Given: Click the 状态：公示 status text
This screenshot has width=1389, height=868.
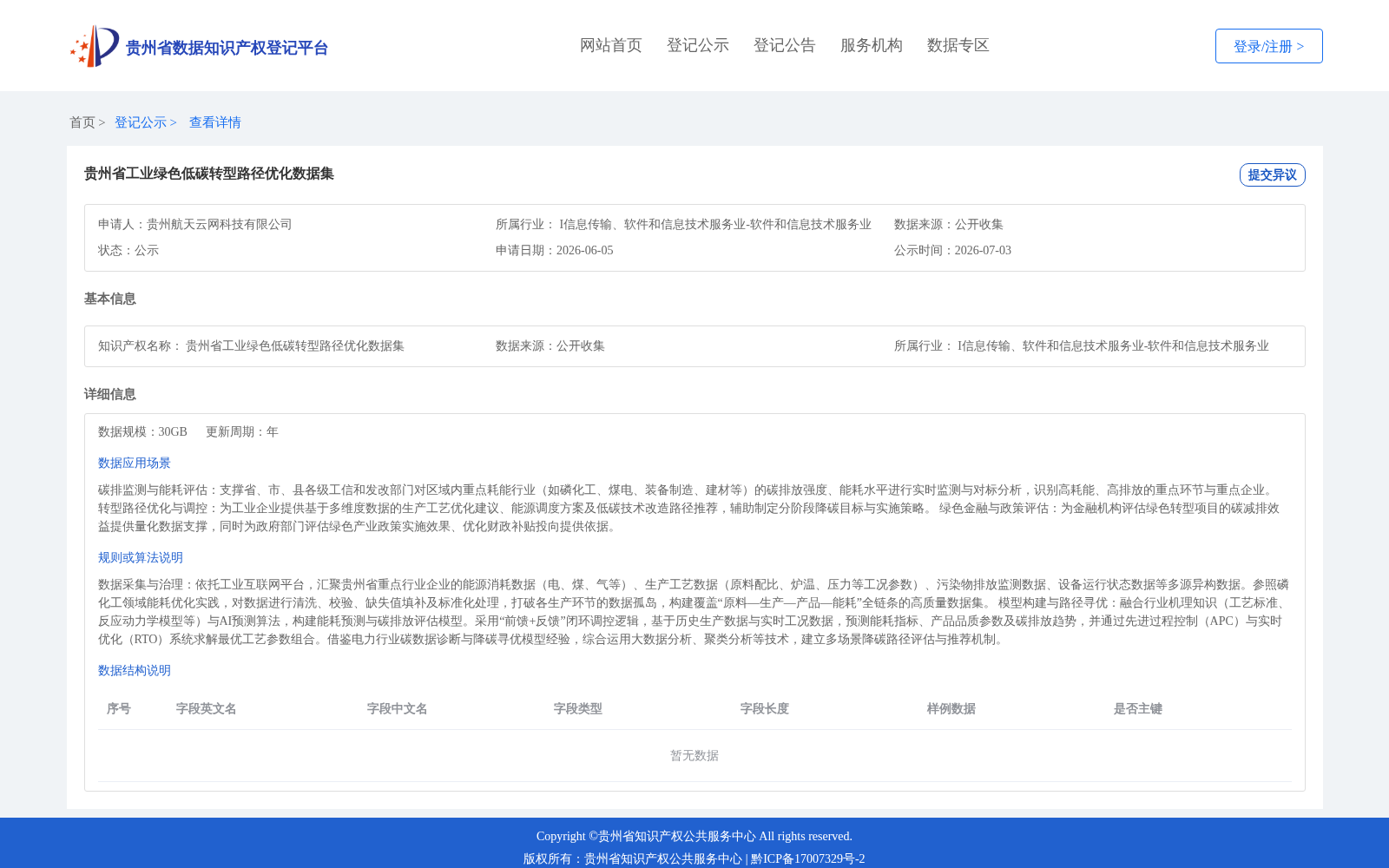Looking at the screenshot, I should coord(128,250).
